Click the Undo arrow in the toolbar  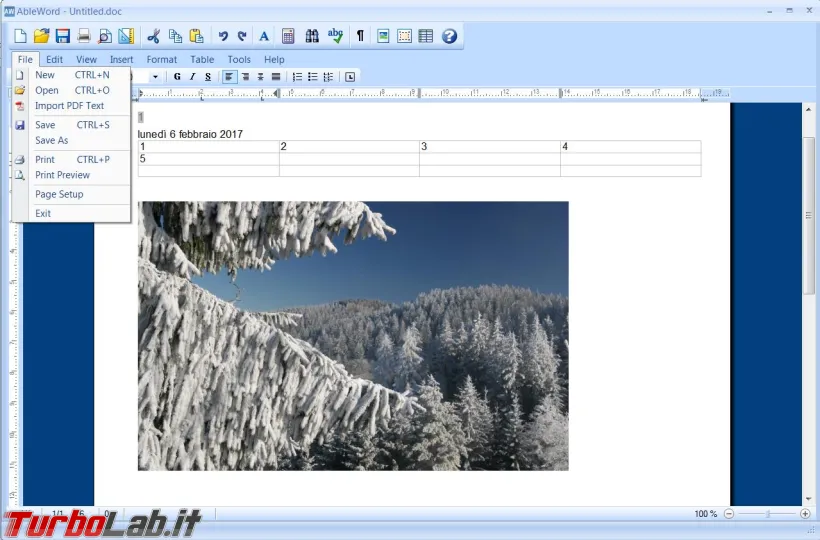223,36
